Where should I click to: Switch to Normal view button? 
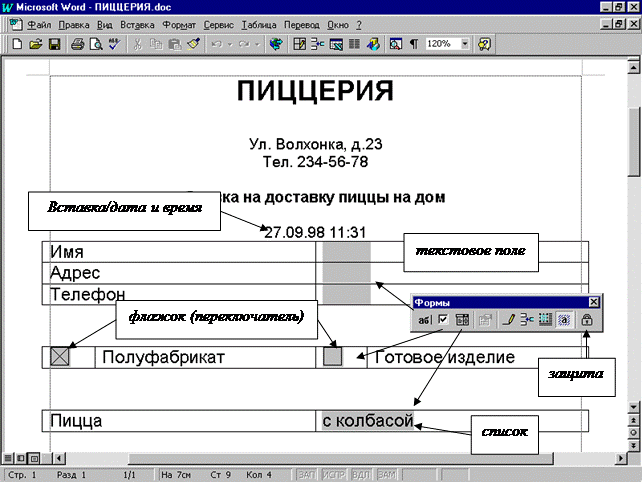tap(7, 458)
